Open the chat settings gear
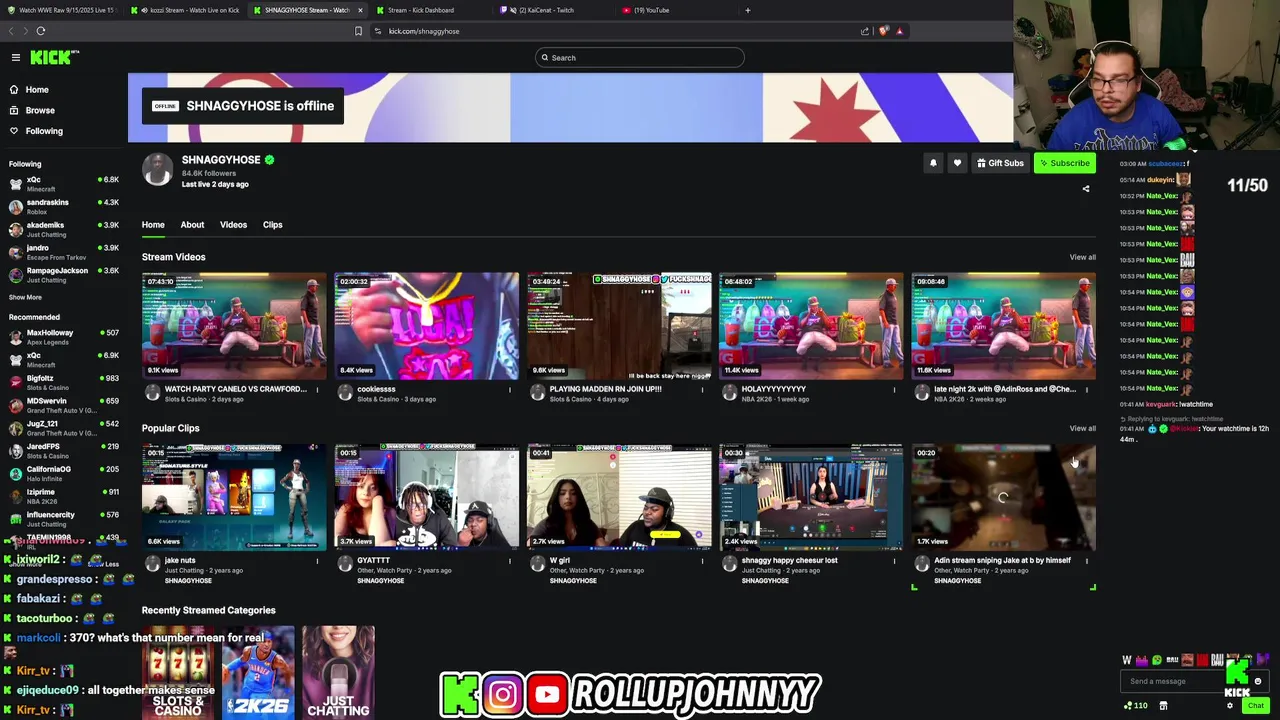Viewport: 1280px width, 720px height. (x=1230, y=706)
